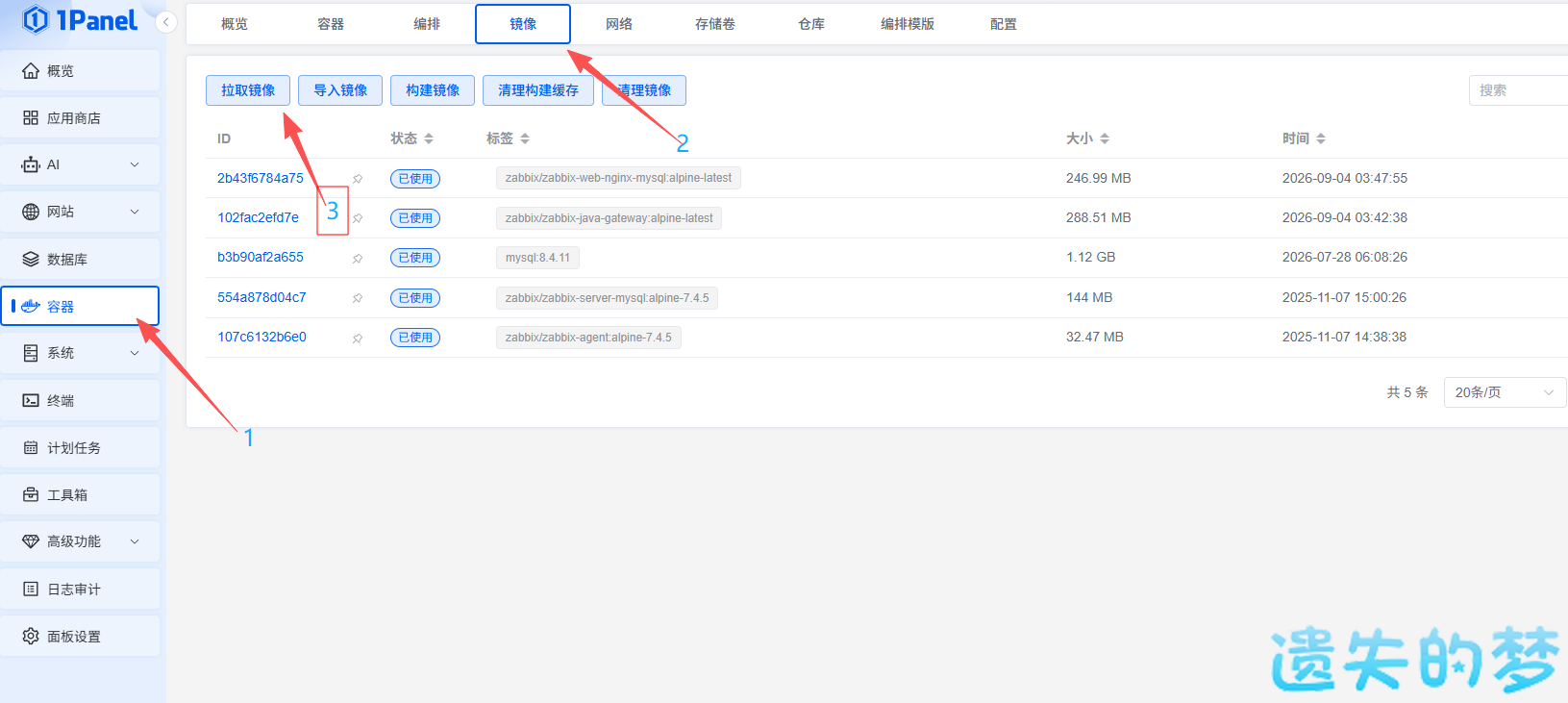
Task: Sort images by 时间 column
Action: 1321,138
